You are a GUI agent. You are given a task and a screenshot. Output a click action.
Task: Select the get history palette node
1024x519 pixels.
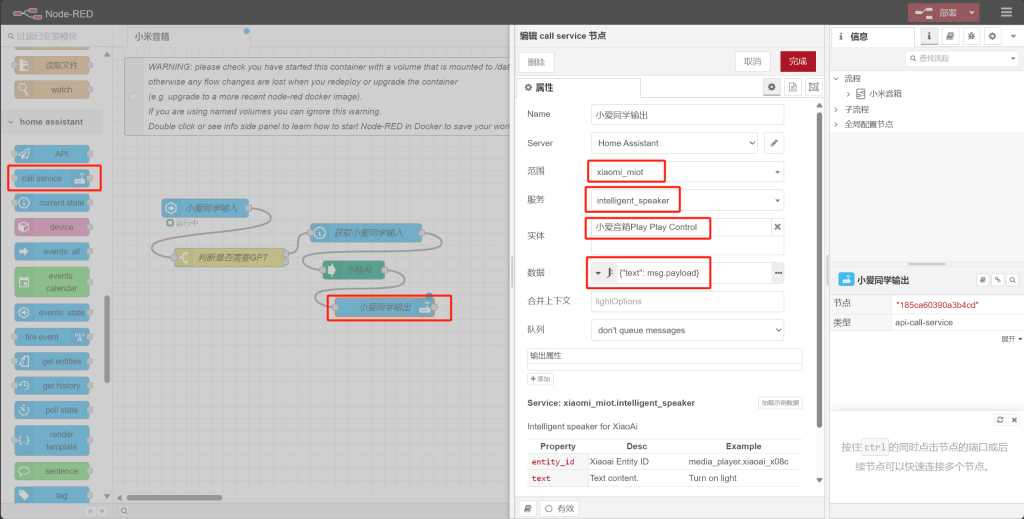pos(53,386)
